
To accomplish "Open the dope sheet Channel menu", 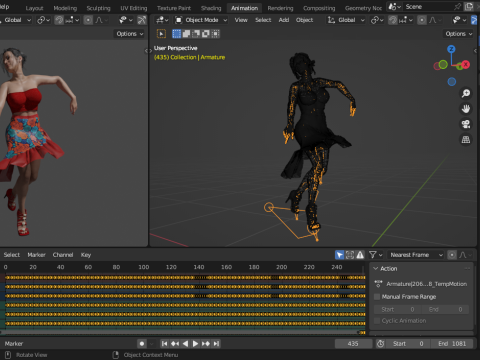I will click(63, 255).
